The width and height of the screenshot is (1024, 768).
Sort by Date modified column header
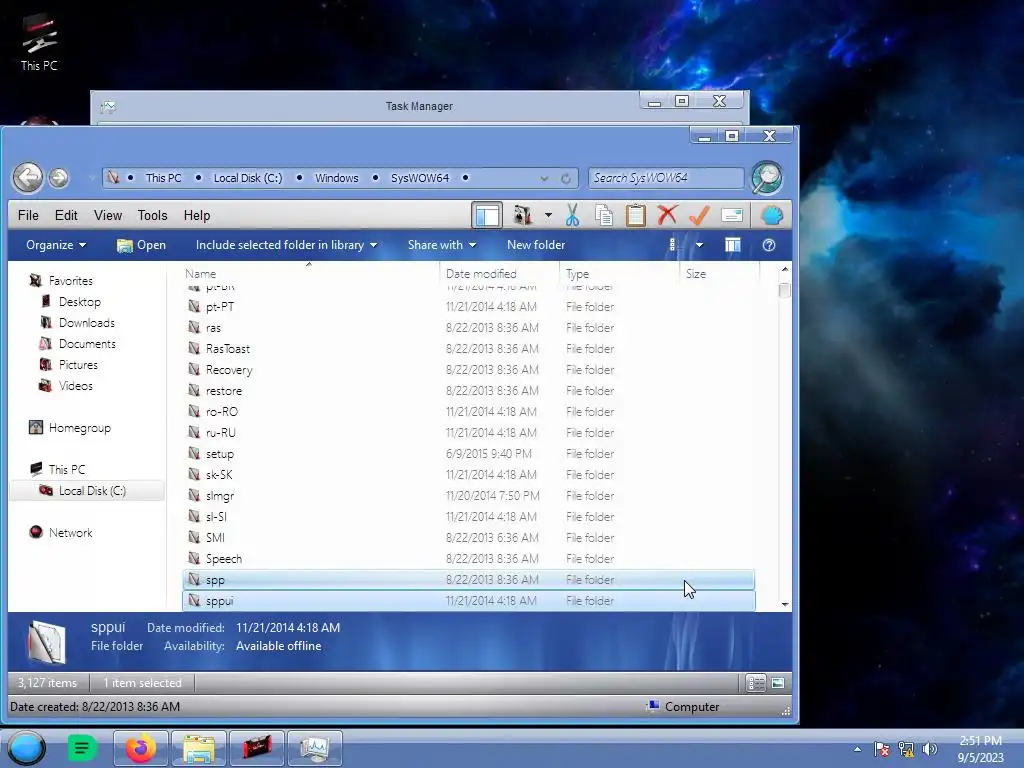coord(481,274)
